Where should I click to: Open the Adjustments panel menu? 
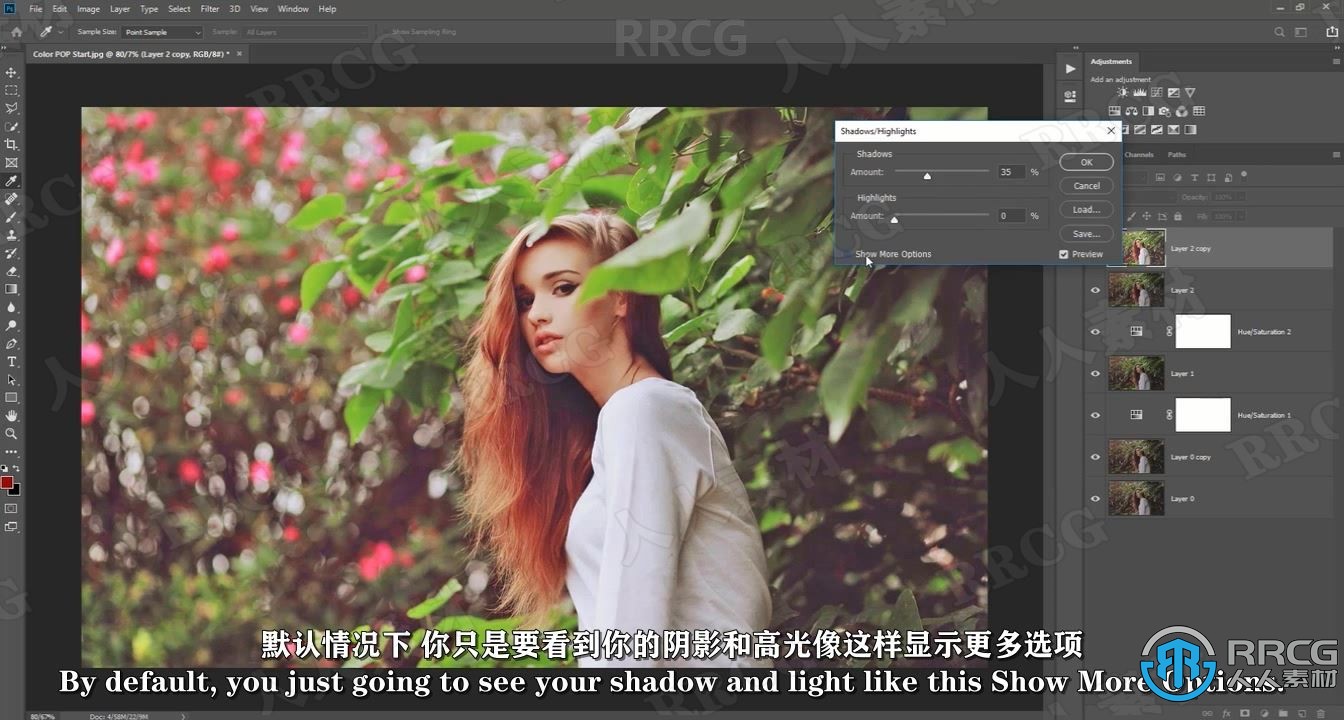click(1336, 61)
